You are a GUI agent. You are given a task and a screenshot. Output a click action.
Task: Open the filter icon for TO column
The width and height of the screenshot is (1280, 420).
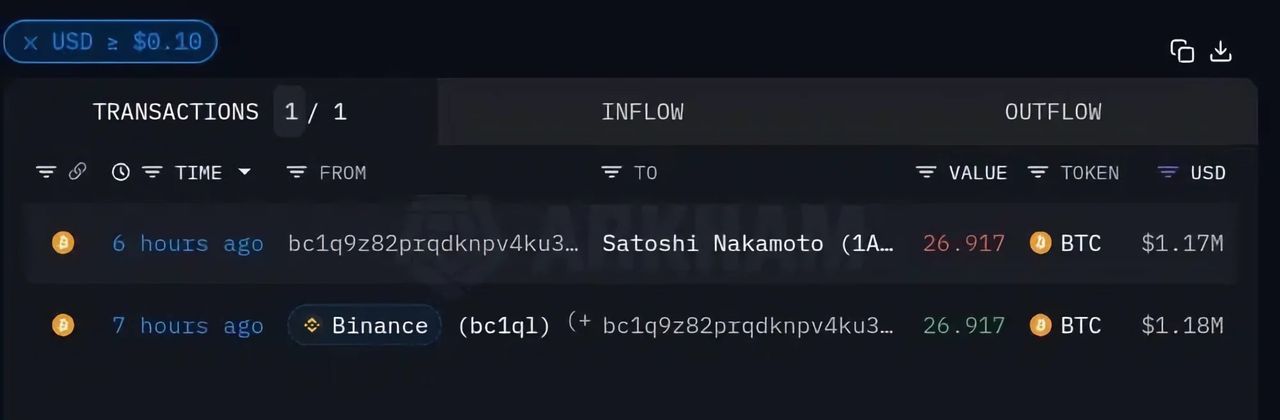[611, 172]
